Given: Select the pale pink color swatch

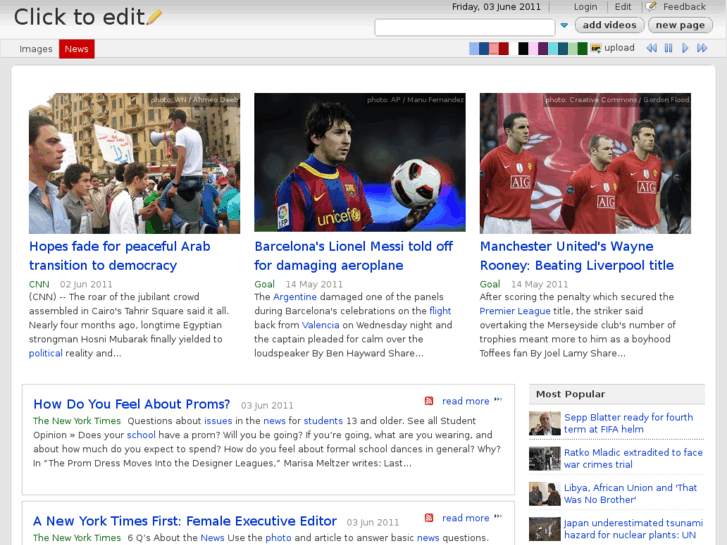Looking at the screenshot, I should click(533, 48).
